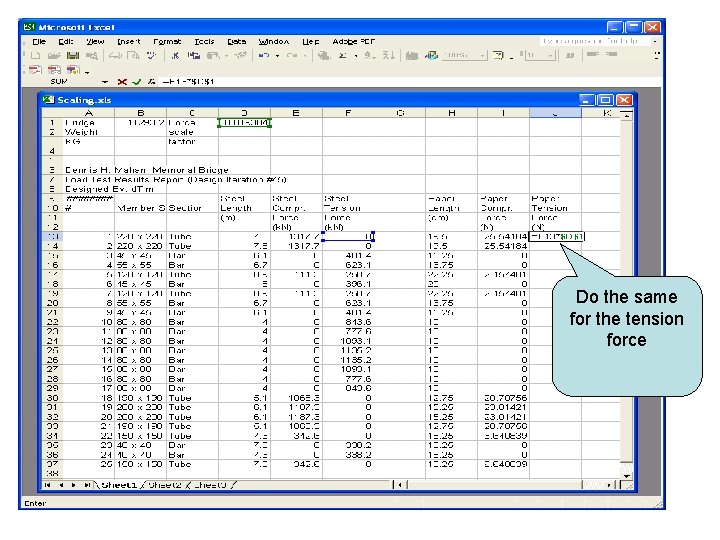Click the SUM Name Box field
The image size is (720, 540).
coord(64,82)
